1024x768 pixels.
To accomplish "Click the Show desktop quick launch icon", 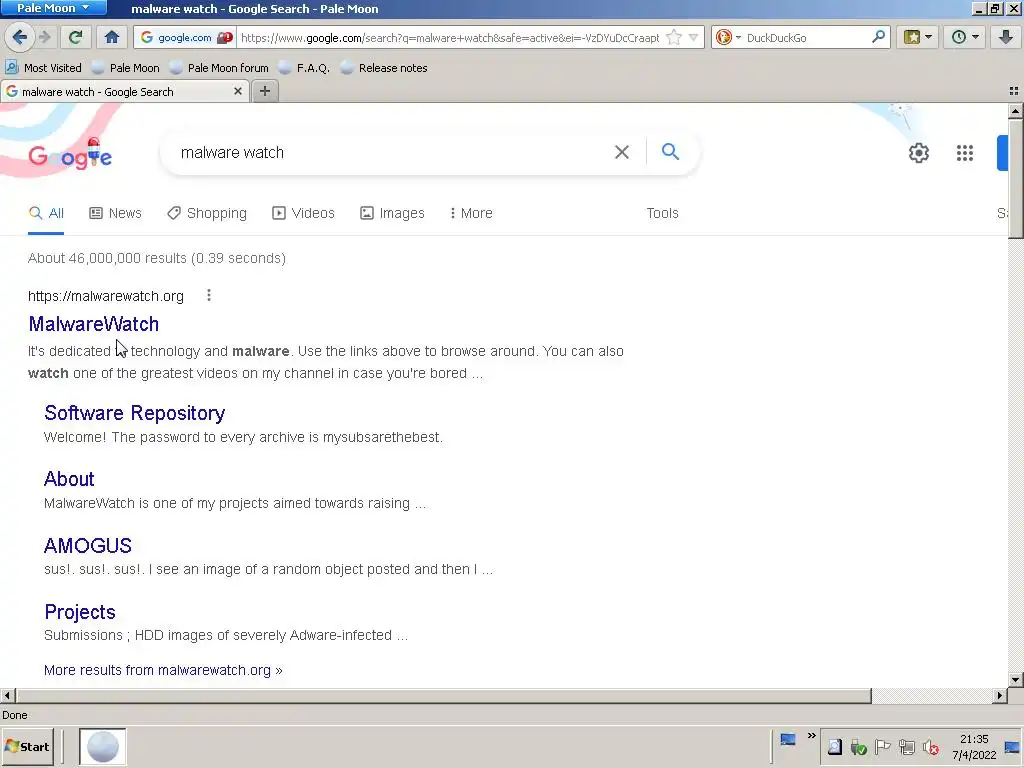I will [788, 740].
